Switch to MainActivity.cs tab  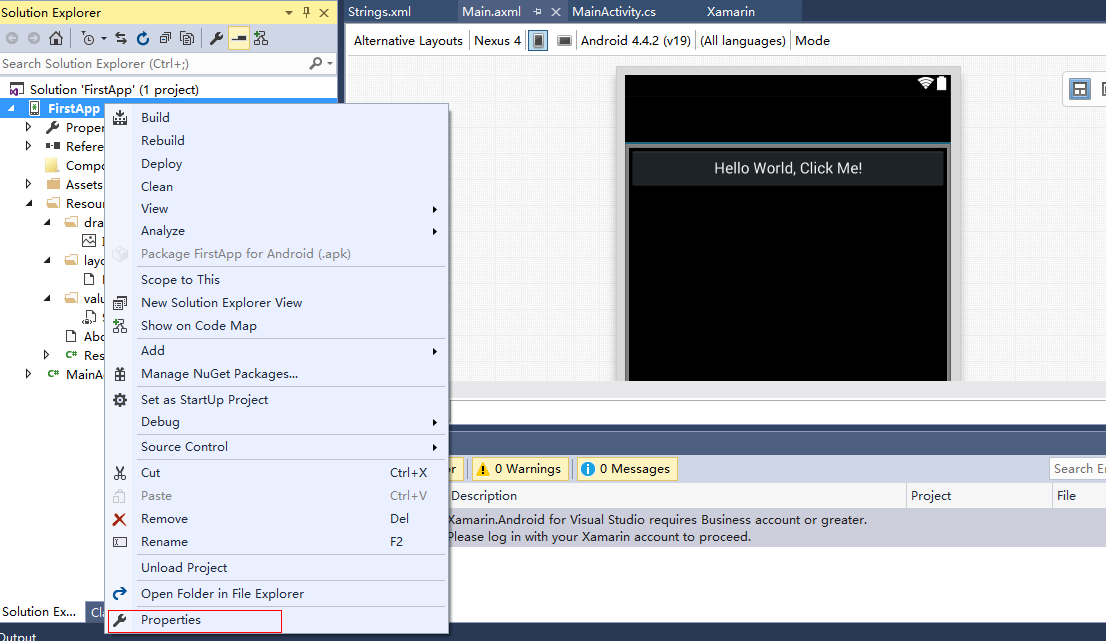tap(614, 12)
